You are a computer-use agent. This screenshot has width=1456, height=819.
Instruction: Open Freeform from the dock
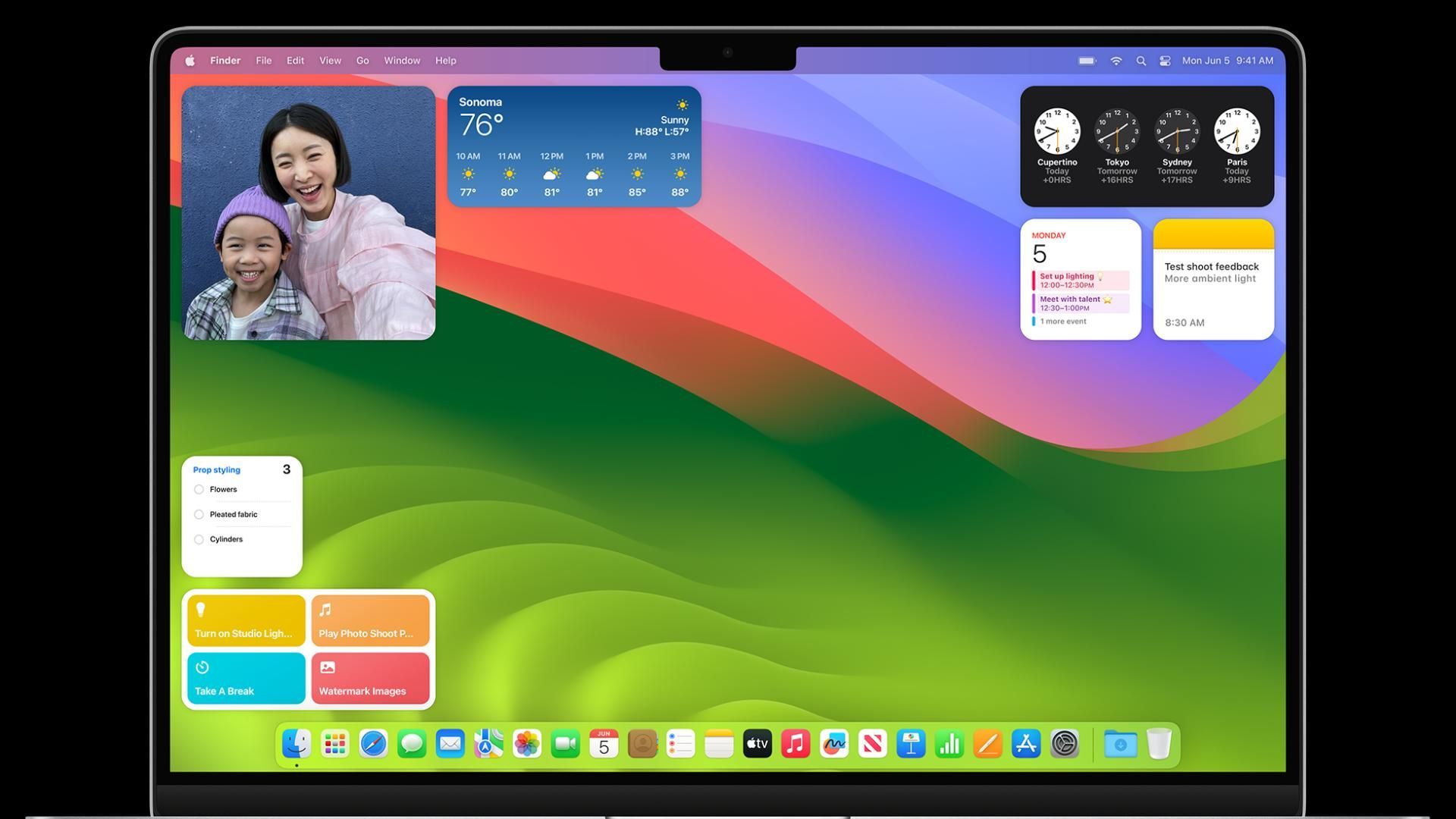(834, 744)
